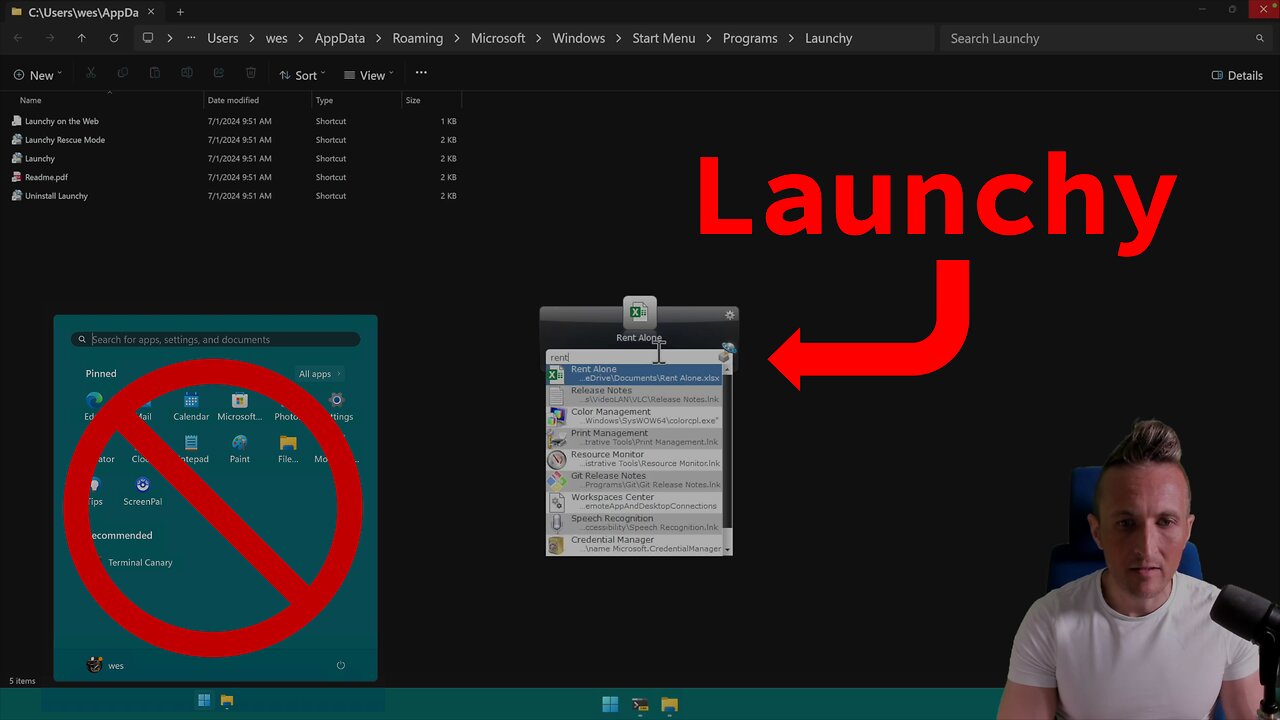Open All apps in Start menu

320,374
